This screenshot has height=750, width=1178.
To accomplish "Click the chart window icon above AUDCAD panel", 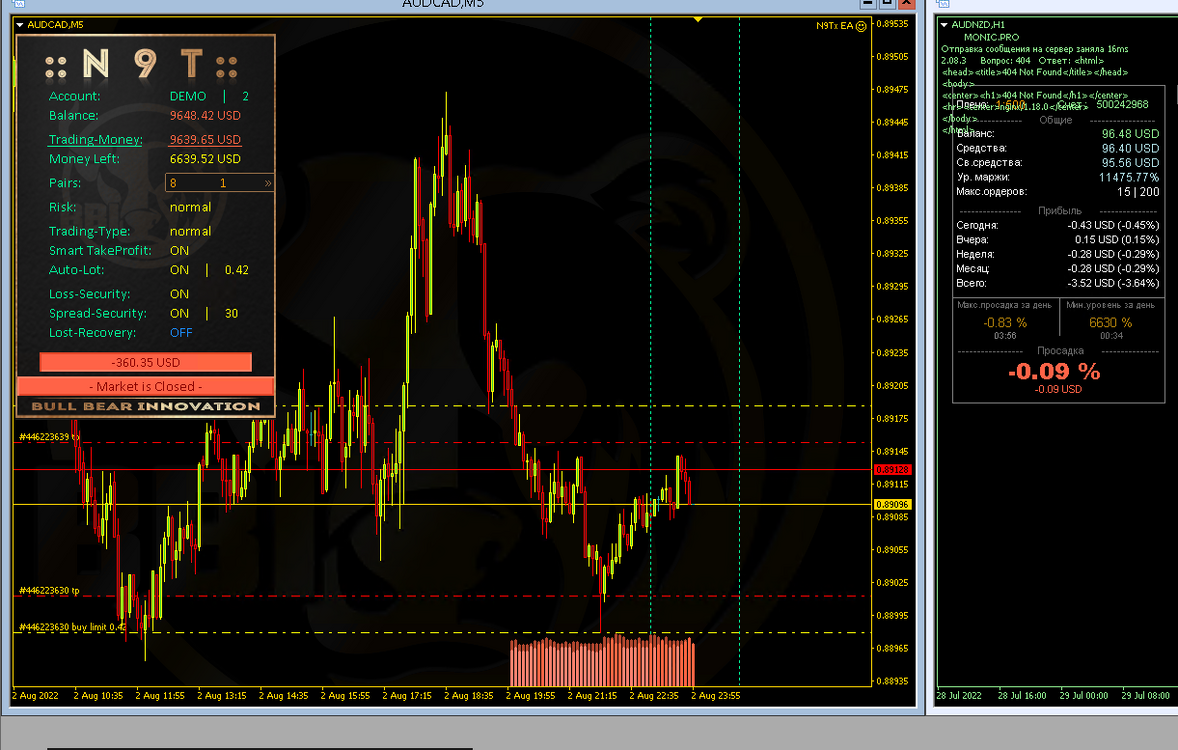I will pos(18,4).
